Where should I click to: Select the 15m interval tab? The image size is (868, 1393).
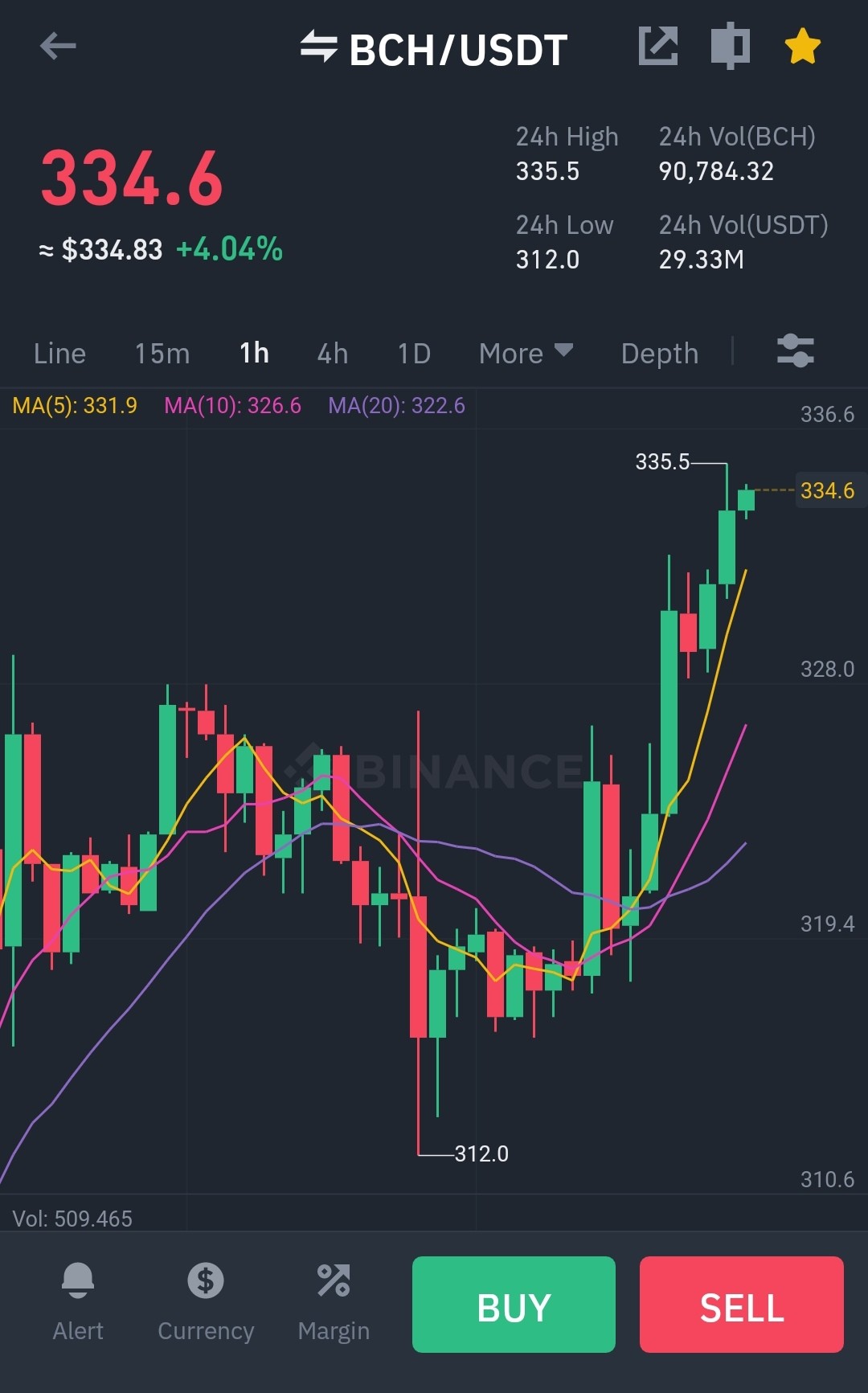pyautogui.click(x=162, y=353)
